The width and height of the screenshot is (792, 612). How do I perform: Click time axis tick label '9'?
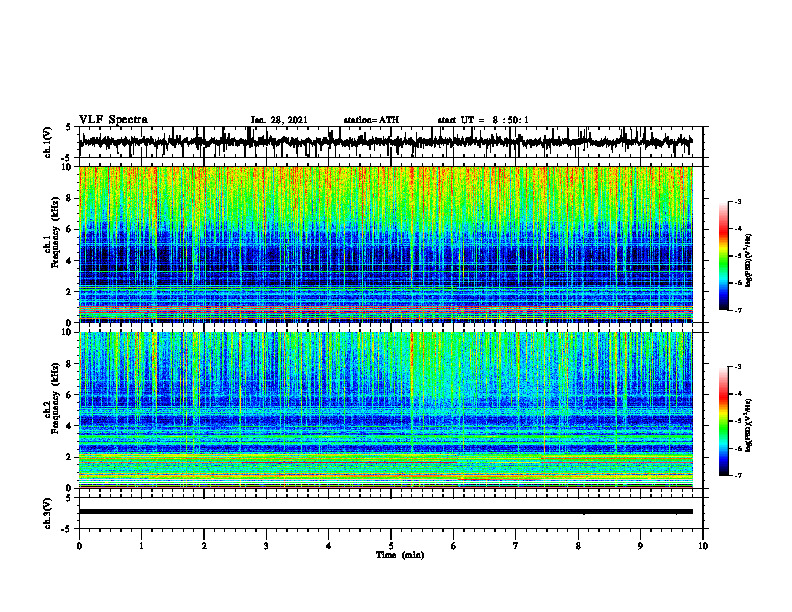point(640,546)
